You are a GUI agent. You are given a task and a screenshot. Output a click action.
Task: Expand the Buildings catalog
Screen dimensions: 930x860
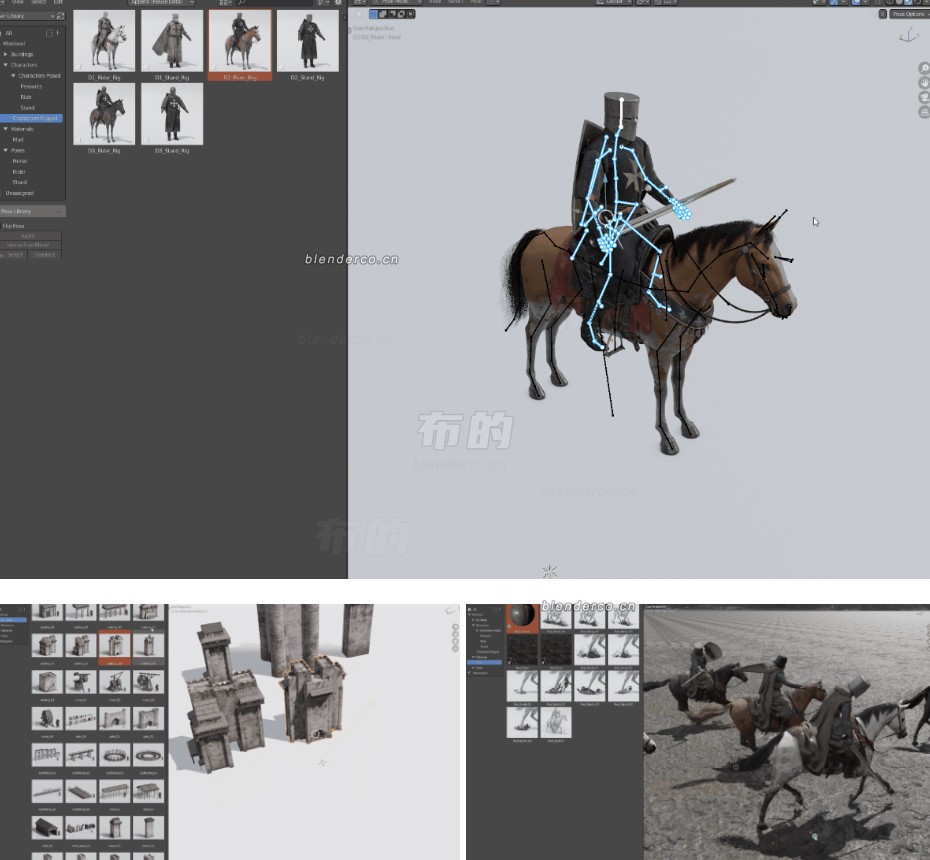point(6,55)
